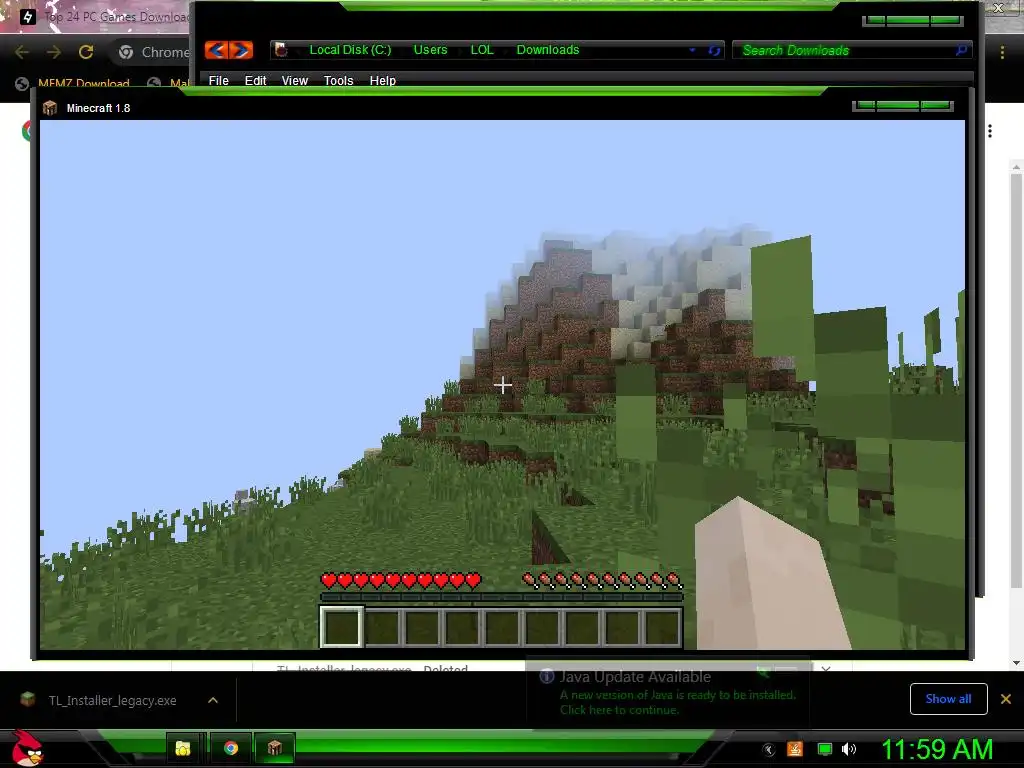Viewport: 1024px width, 768px height.
Task: Click the search magnifier icon in Explorer
Action: pyautogui.click(x=961, y=50)
